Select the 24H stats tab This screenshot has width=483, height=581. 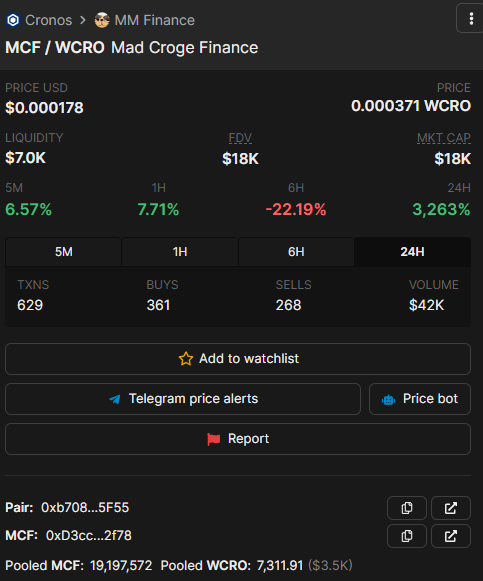click(x=412, y=252)
